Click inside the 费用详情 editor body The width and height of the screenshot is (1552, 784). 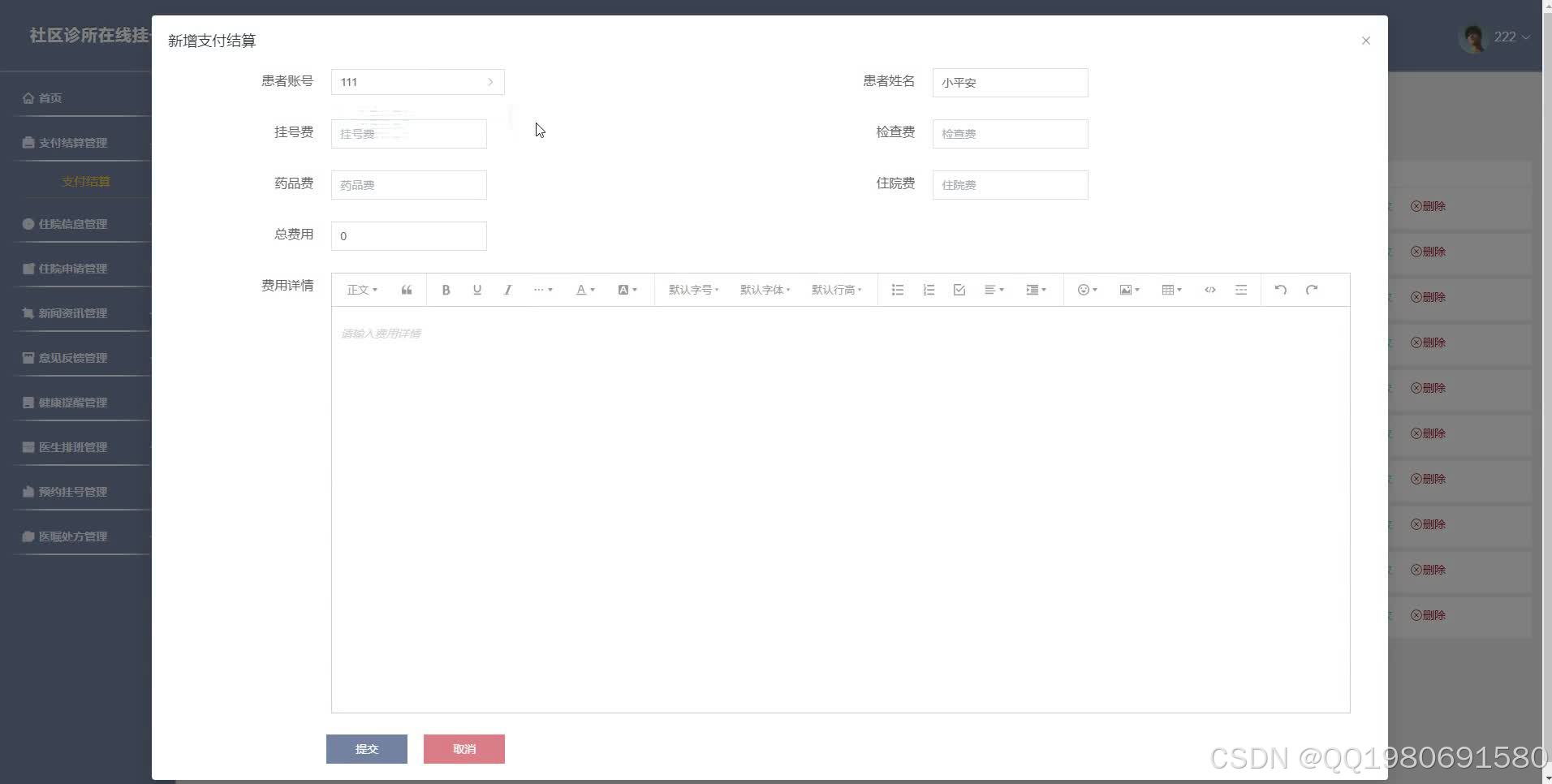click(840, 510)
